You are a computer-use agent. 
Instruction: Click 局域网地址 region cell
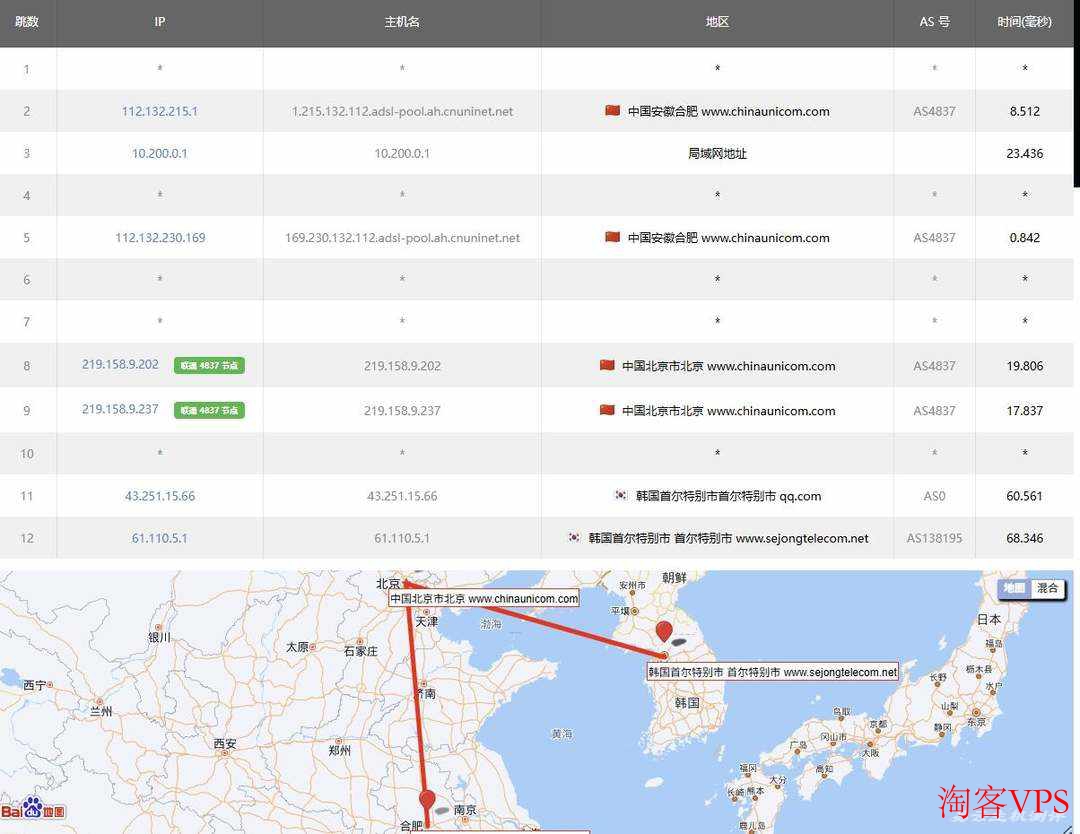click(717, 153)
